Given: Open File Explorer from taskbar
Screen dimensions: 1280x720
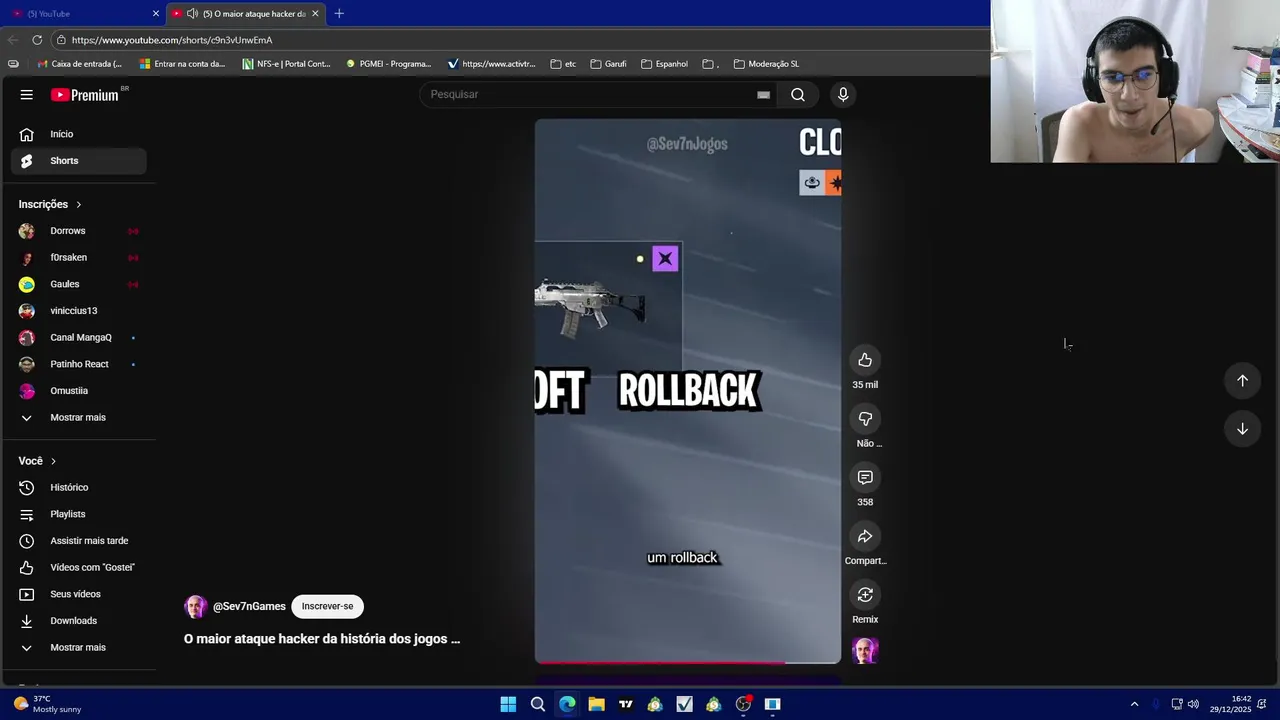Looking at the screenshot, I should click(x=596, y=704).
